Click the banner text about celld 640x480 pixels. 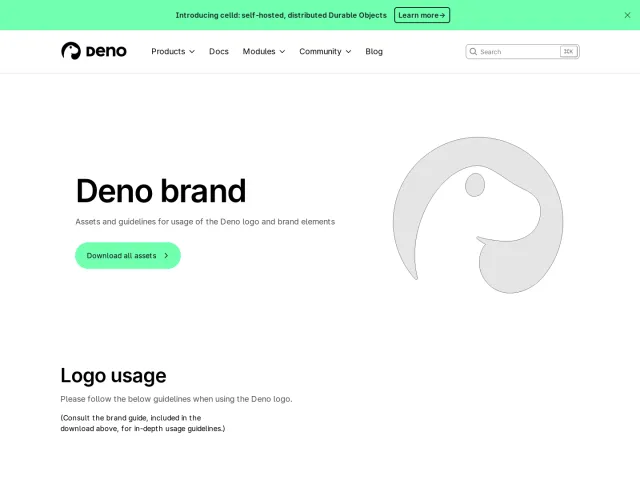(x=281, y=15)
